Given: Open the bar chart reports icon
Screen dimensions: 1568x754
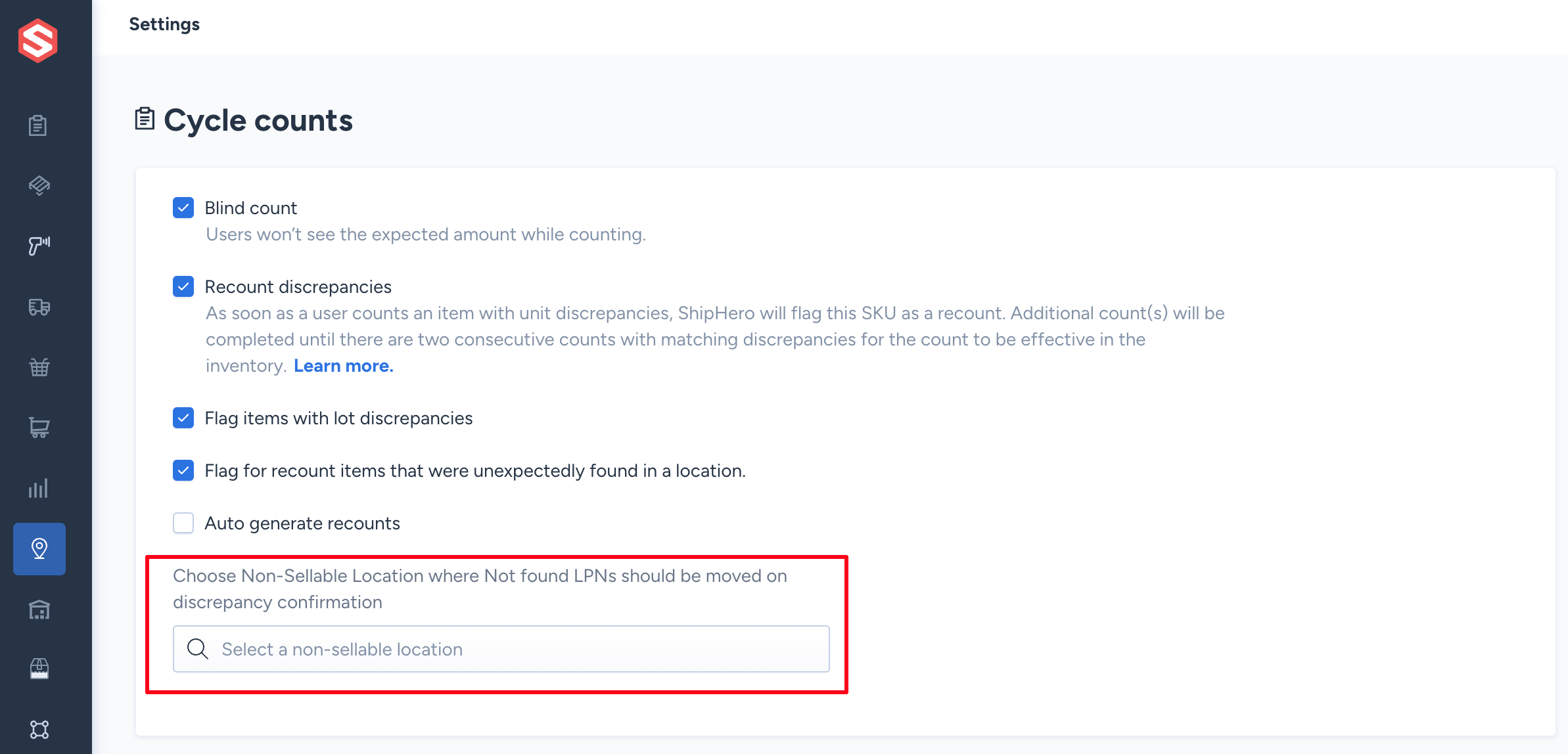Looking at the screenshot, I should [x=38, y=488].
